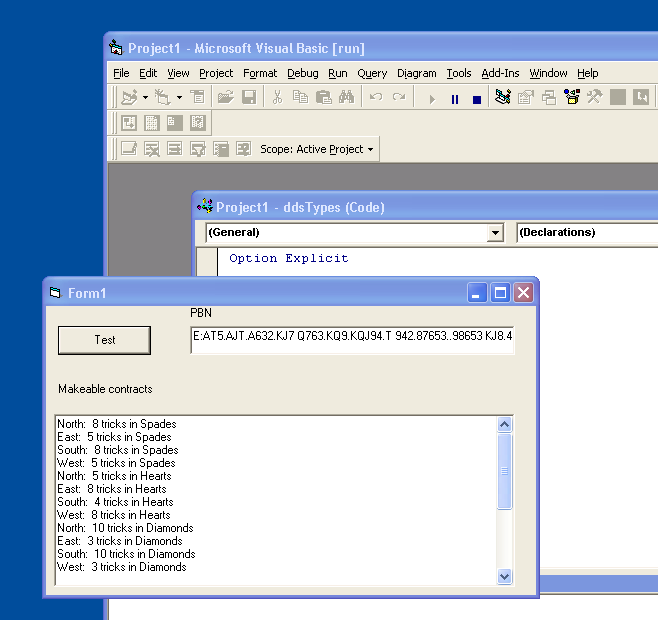Open the Properties Window icon
Viewport: 658px width, 620px height.
point(526,97)
